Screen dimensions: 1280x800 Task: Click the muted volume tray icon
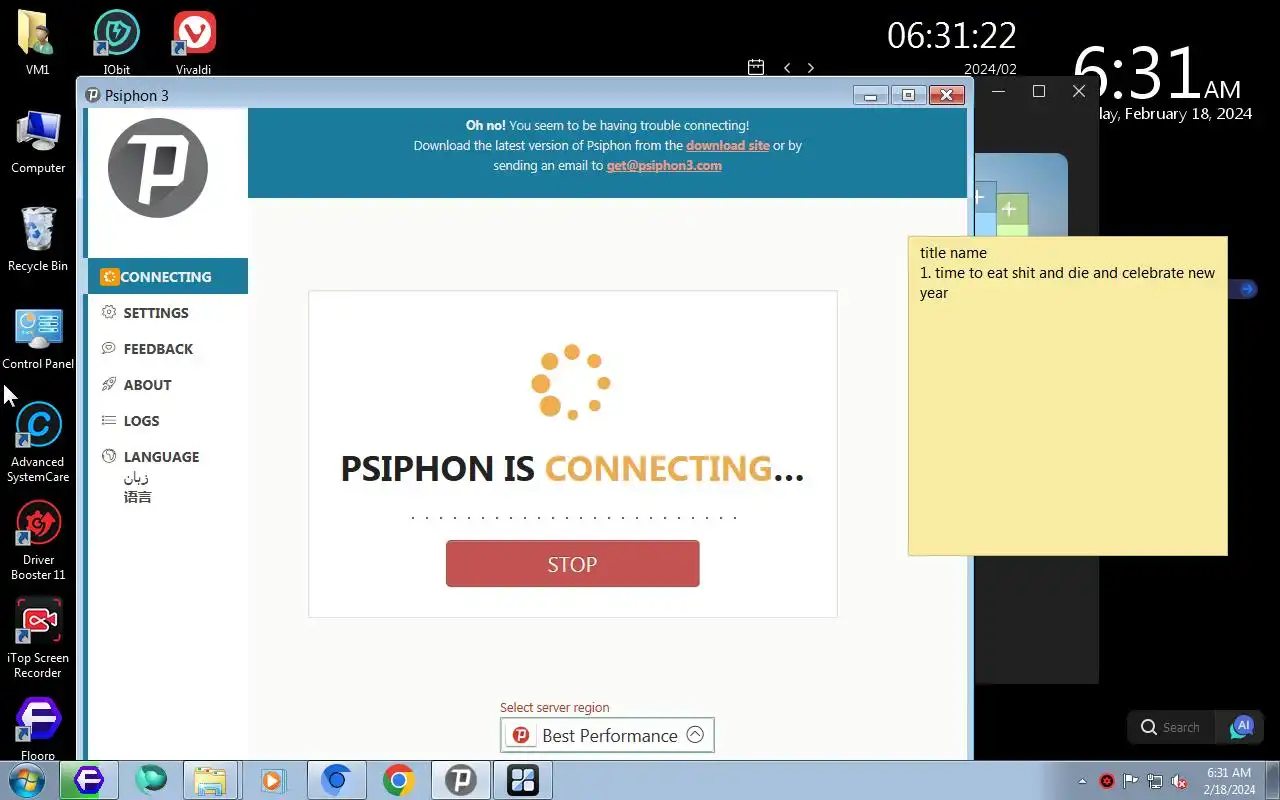pyautogui.click(x=1179, y=781)
